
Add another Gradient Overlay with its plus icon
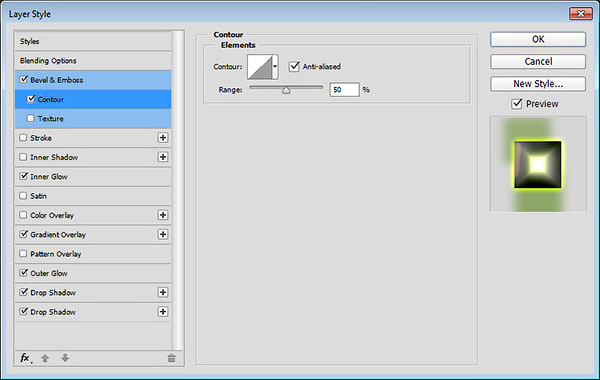coord(163,234)
